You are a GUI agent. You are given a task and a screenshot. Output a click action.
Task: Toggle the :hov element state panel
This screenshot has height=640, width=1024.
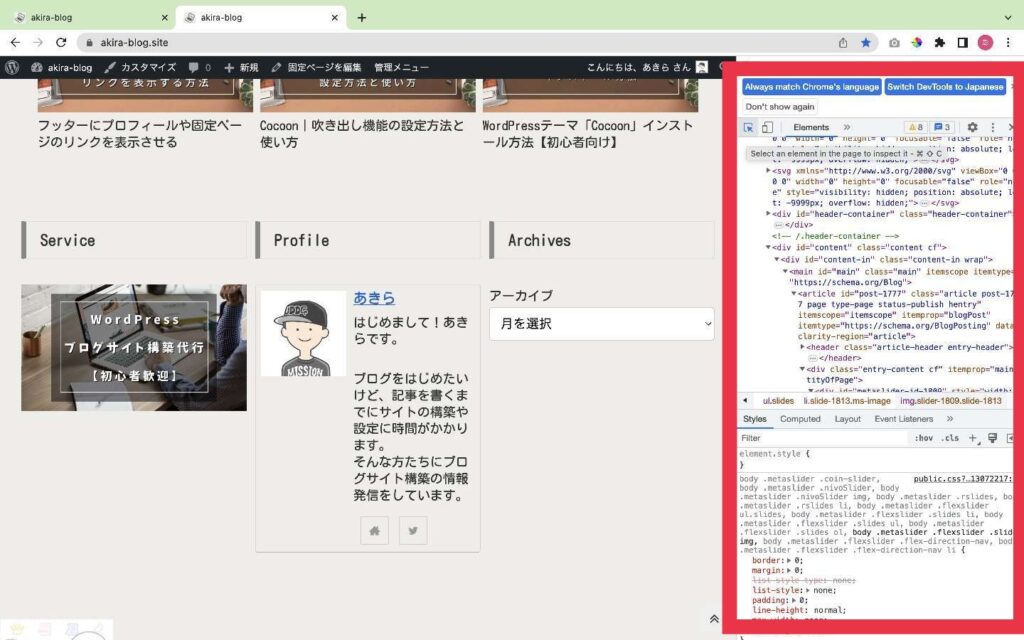pyautogui.click(x=923, y=438)
